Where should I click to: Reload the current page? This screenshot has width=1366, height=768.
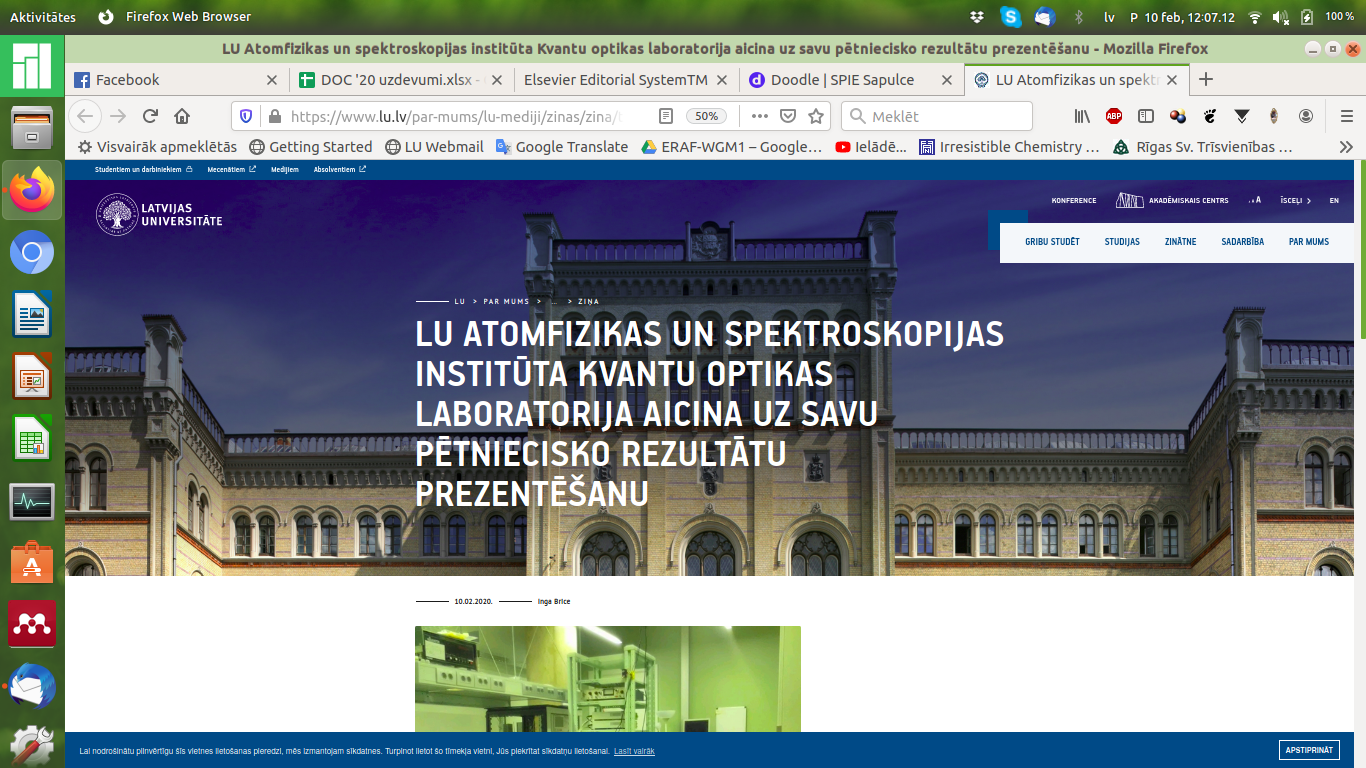tap(150, 116)
